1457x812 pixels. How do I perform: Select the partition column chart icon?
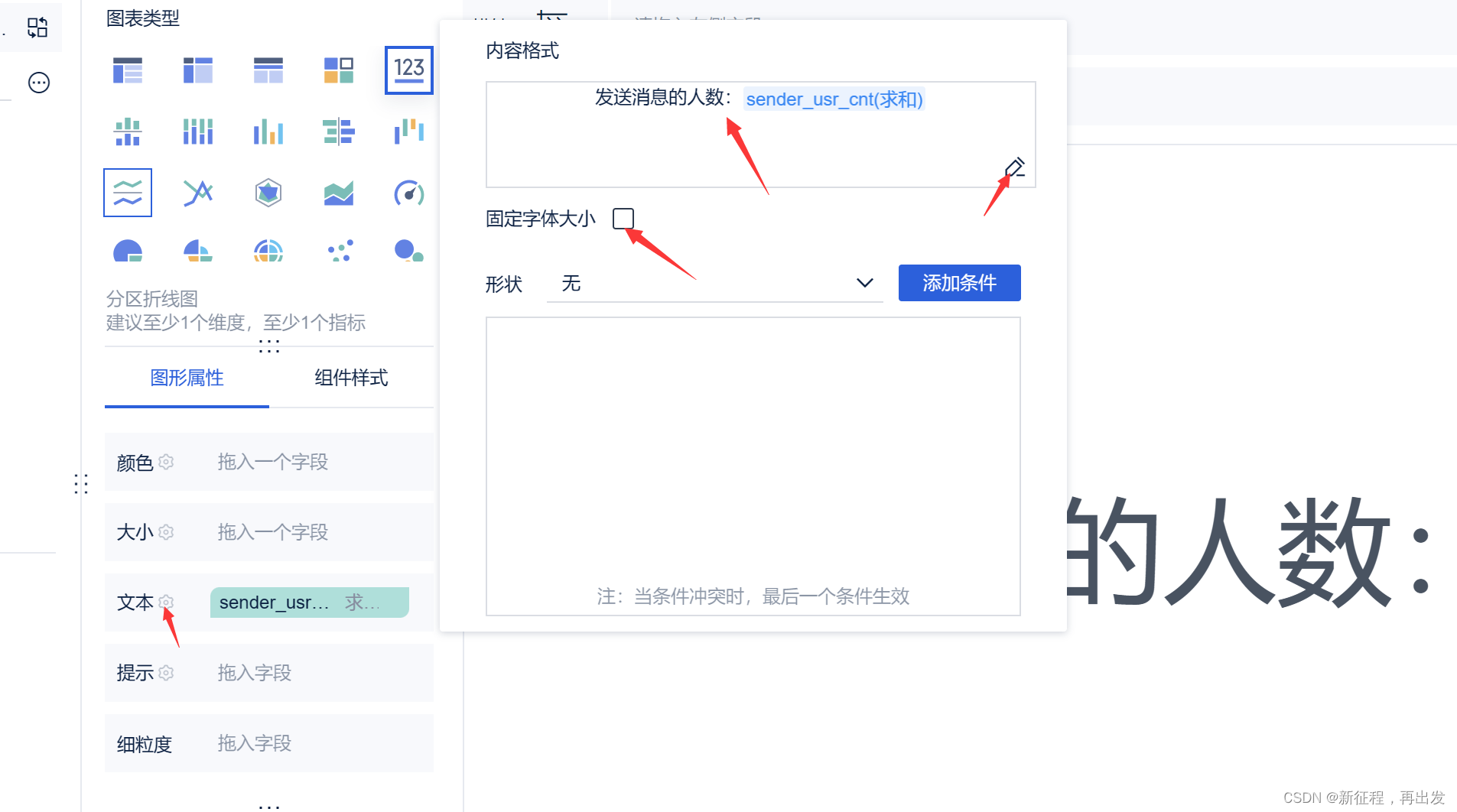click(128, 132)
